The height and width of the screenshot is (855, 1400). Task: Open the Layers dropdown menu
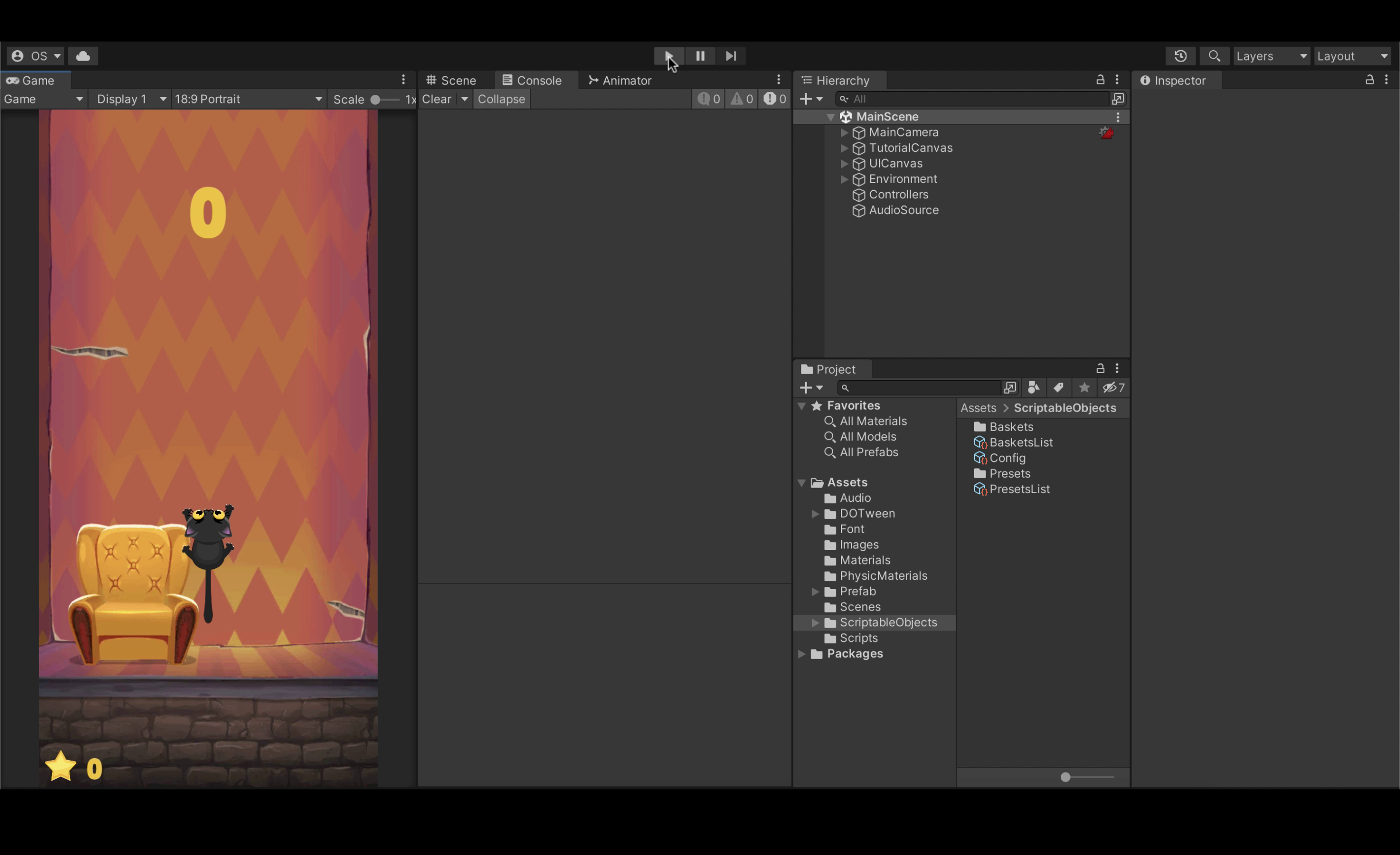(x=1270, y=55)
